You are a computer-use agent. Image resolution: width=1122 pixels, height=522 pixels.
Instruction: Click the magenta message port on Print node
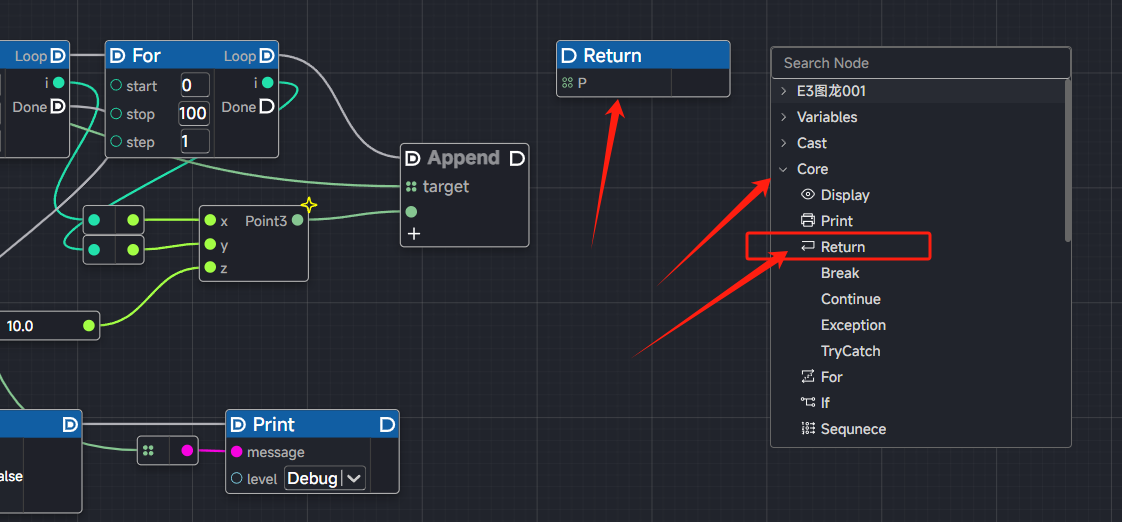pos(237,452)
